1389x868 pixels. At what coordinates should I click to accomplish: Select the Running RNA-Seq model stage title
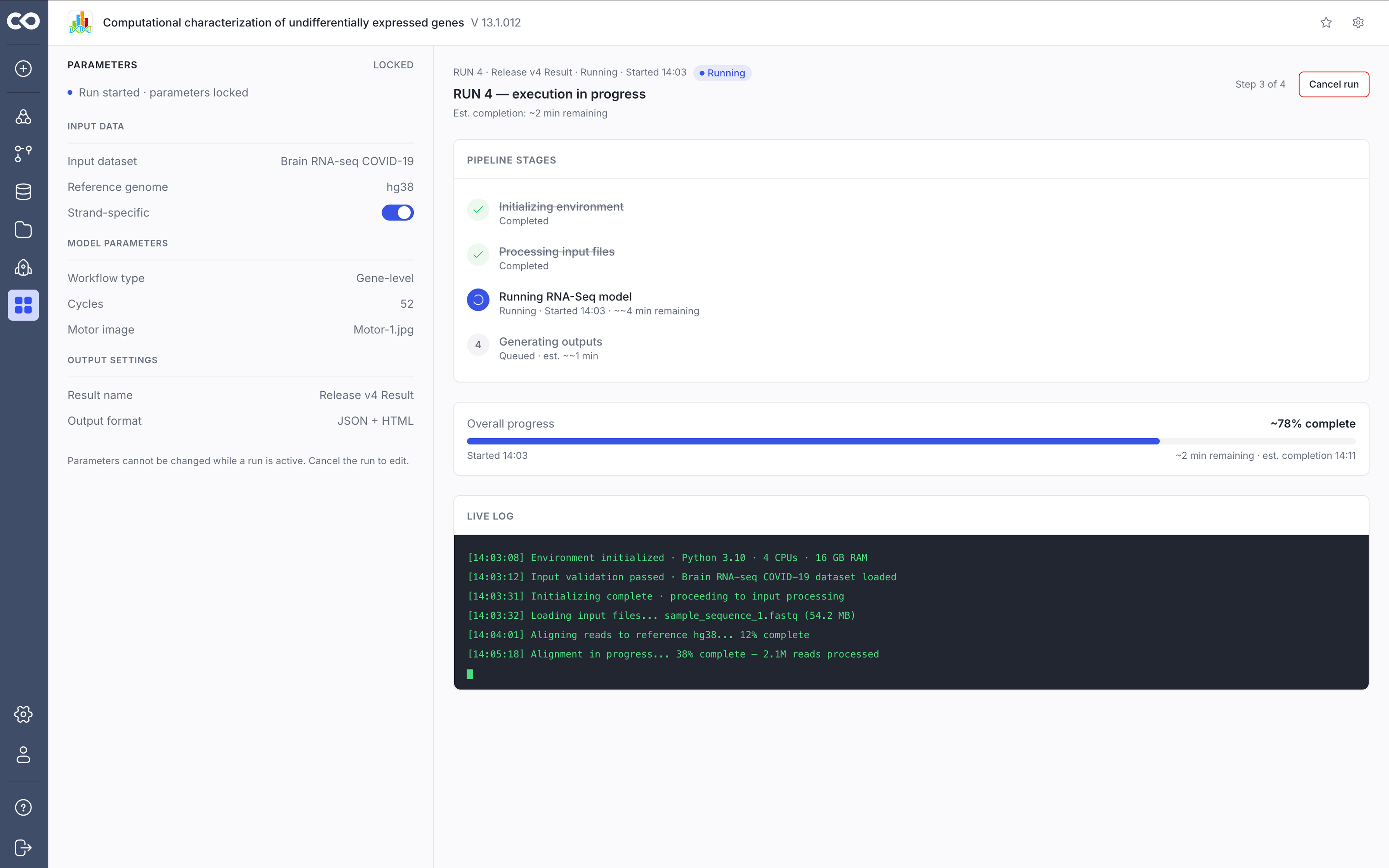click(565, 297)
